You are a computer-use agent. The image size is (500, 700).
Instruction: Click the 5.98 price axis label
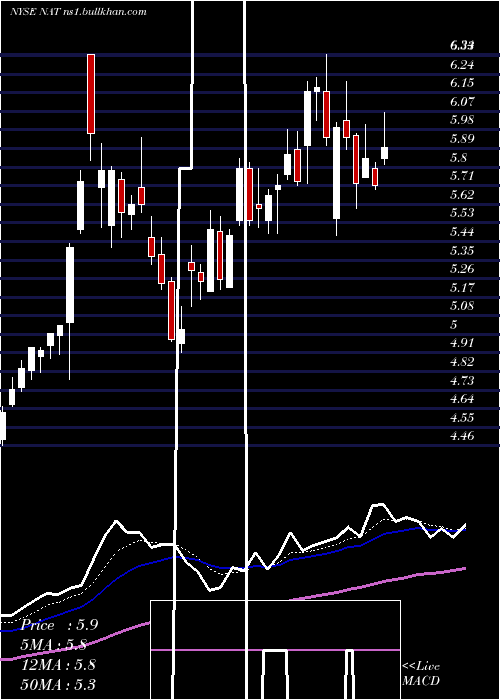point(462,120)
